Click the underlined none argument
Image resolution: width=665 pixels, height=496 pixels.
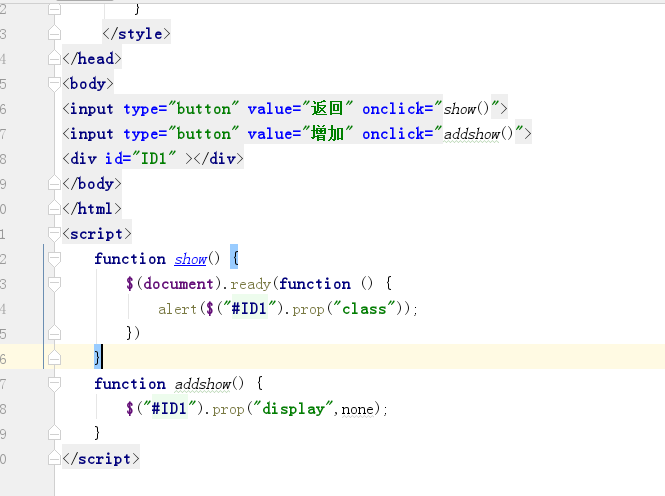(x=358, y=410)
